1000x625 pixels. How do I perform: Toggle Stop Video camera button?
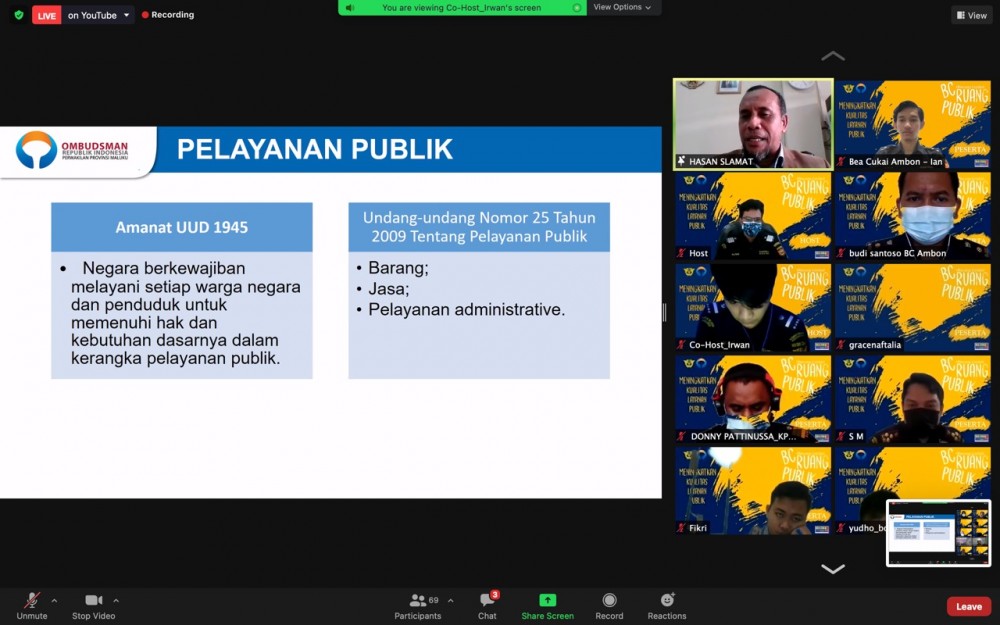point(94,606)
